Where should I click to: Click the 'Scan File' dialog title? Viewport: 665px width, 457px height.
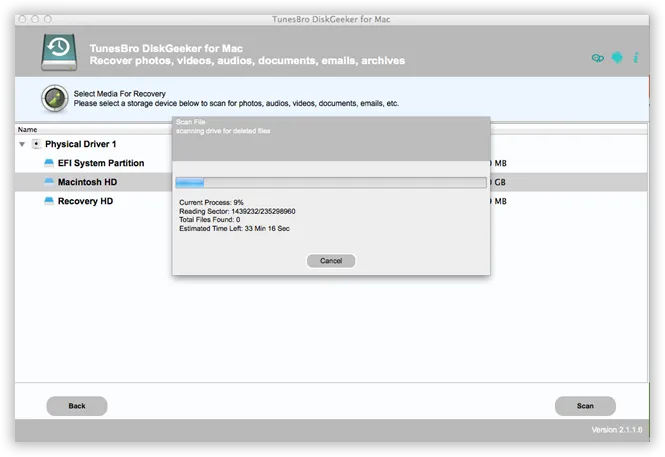[x=190, y=122]
